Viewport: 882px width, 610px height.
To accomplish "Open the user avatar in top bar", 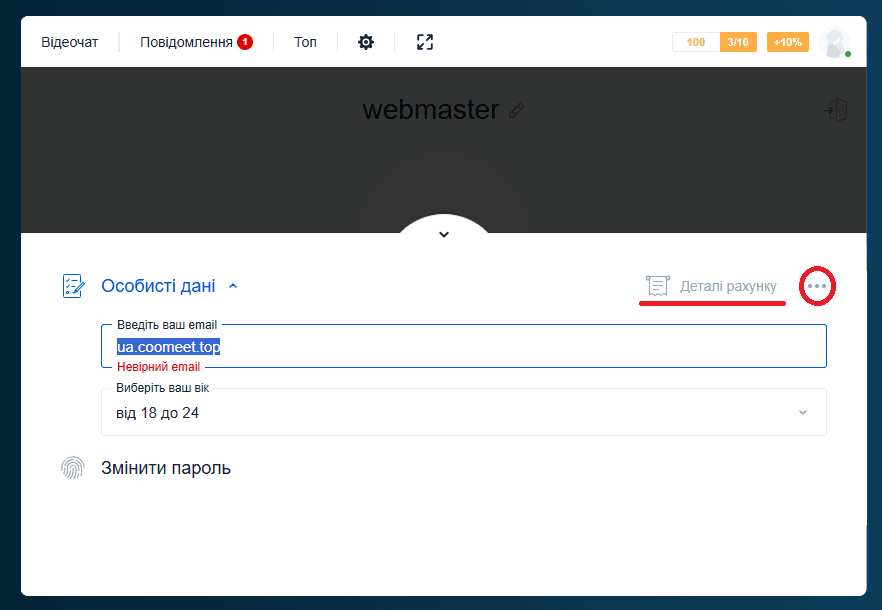I will [834, 42].
